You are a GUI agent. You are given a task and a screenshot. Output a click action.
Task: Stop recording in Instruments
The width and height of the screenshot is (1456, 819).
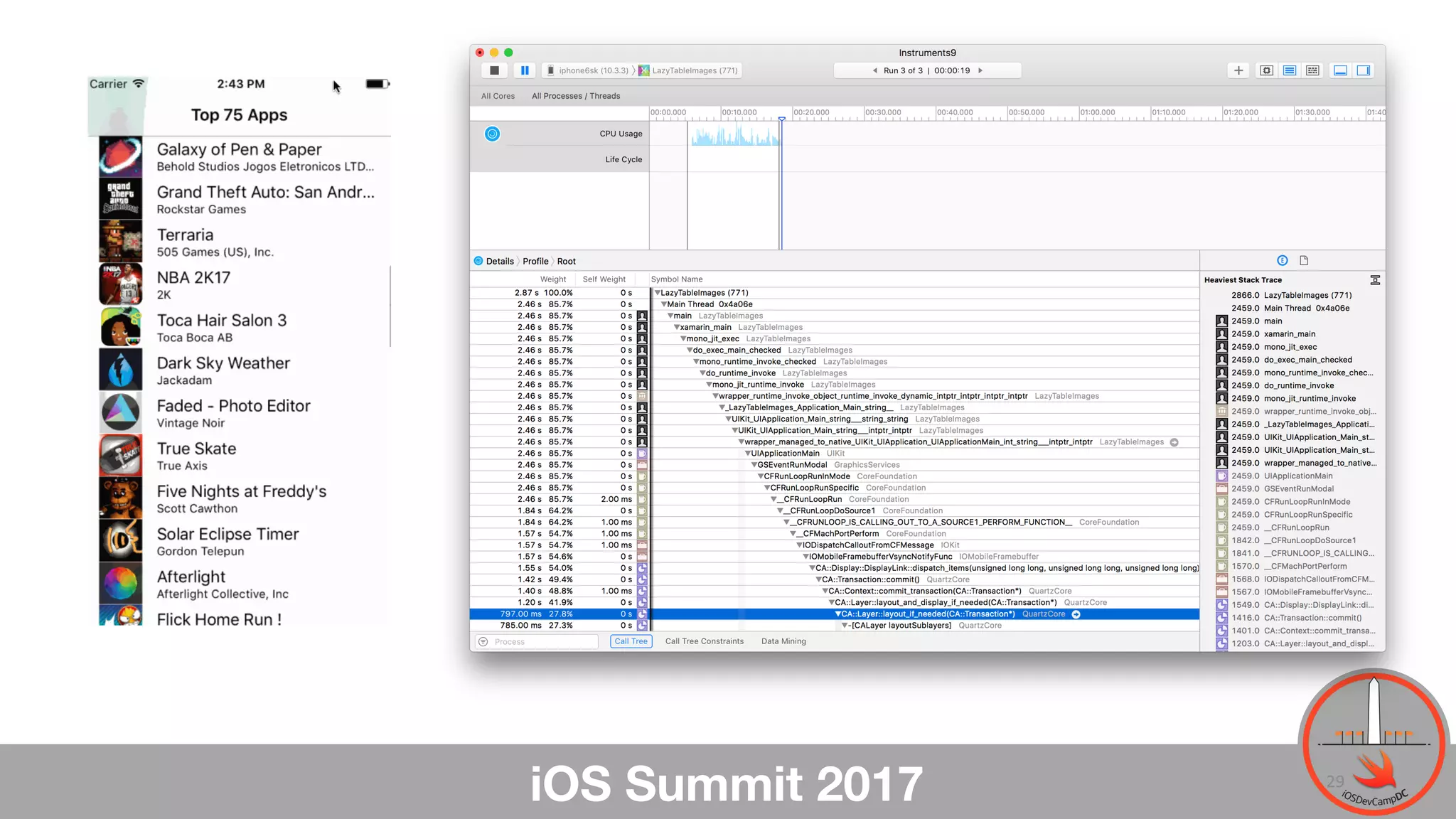(494, 70)
